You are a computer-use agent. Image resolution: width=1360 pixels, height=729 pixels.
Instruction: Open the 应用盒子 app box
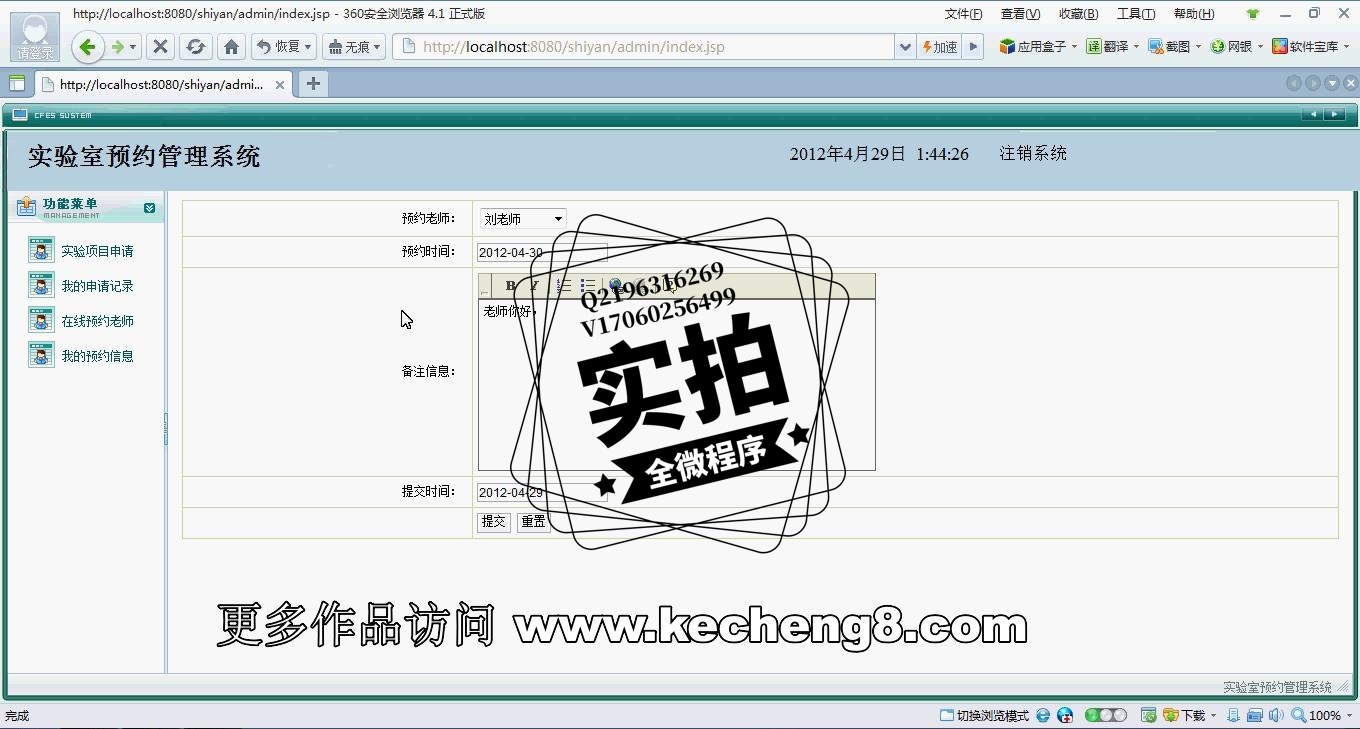[x=1033, y=47]
